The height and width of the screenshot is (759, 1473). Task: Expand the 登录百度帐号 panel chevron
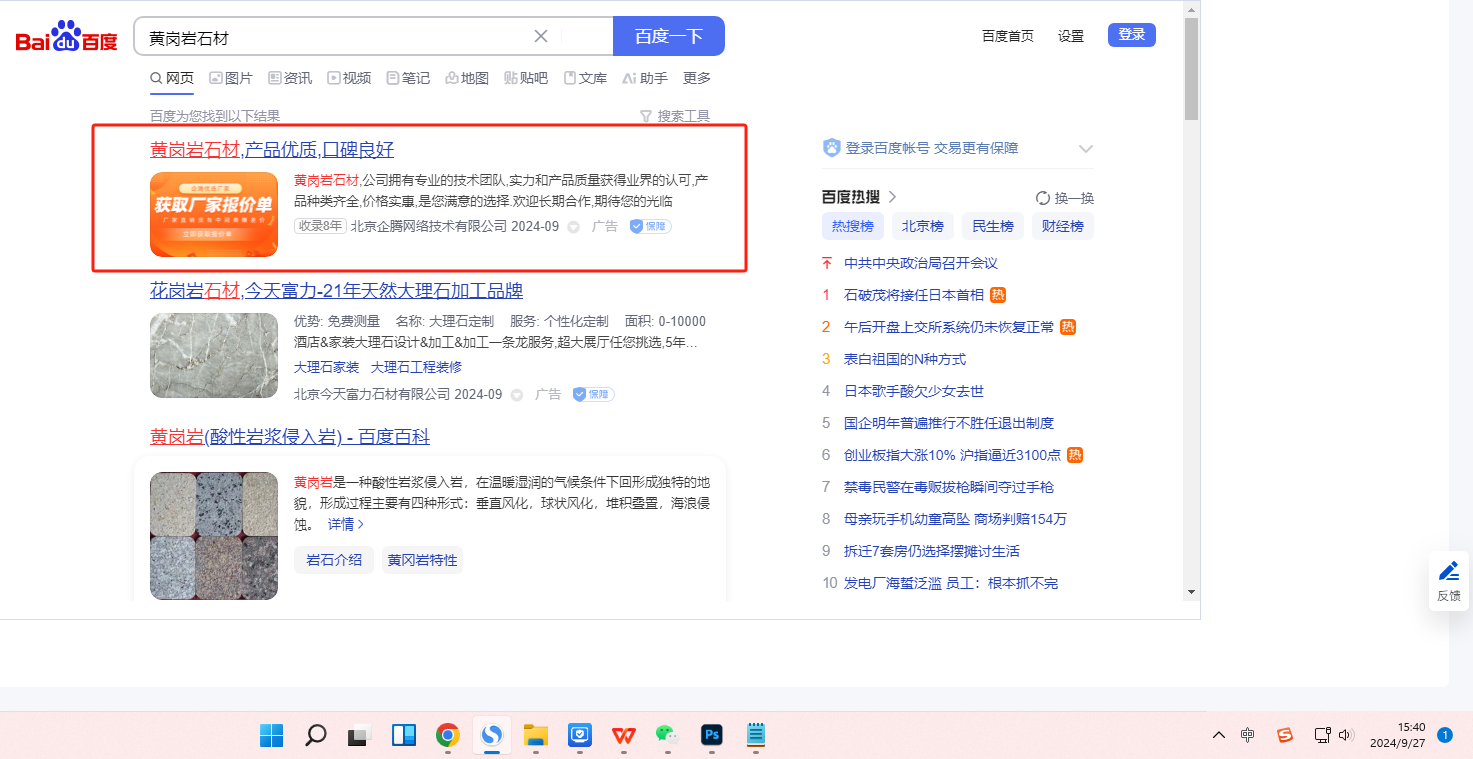coord(1086,149)
